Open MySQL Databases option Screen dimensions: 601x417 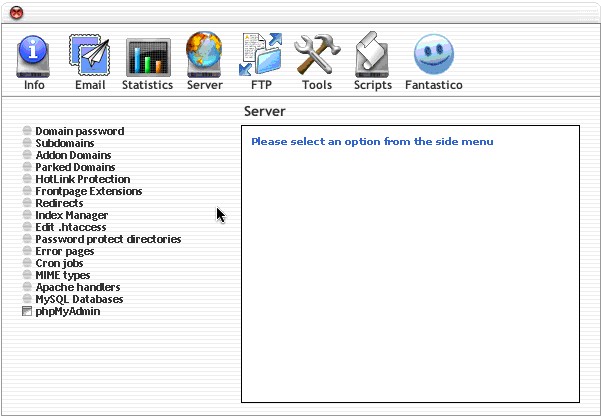(x=79, y=299)
